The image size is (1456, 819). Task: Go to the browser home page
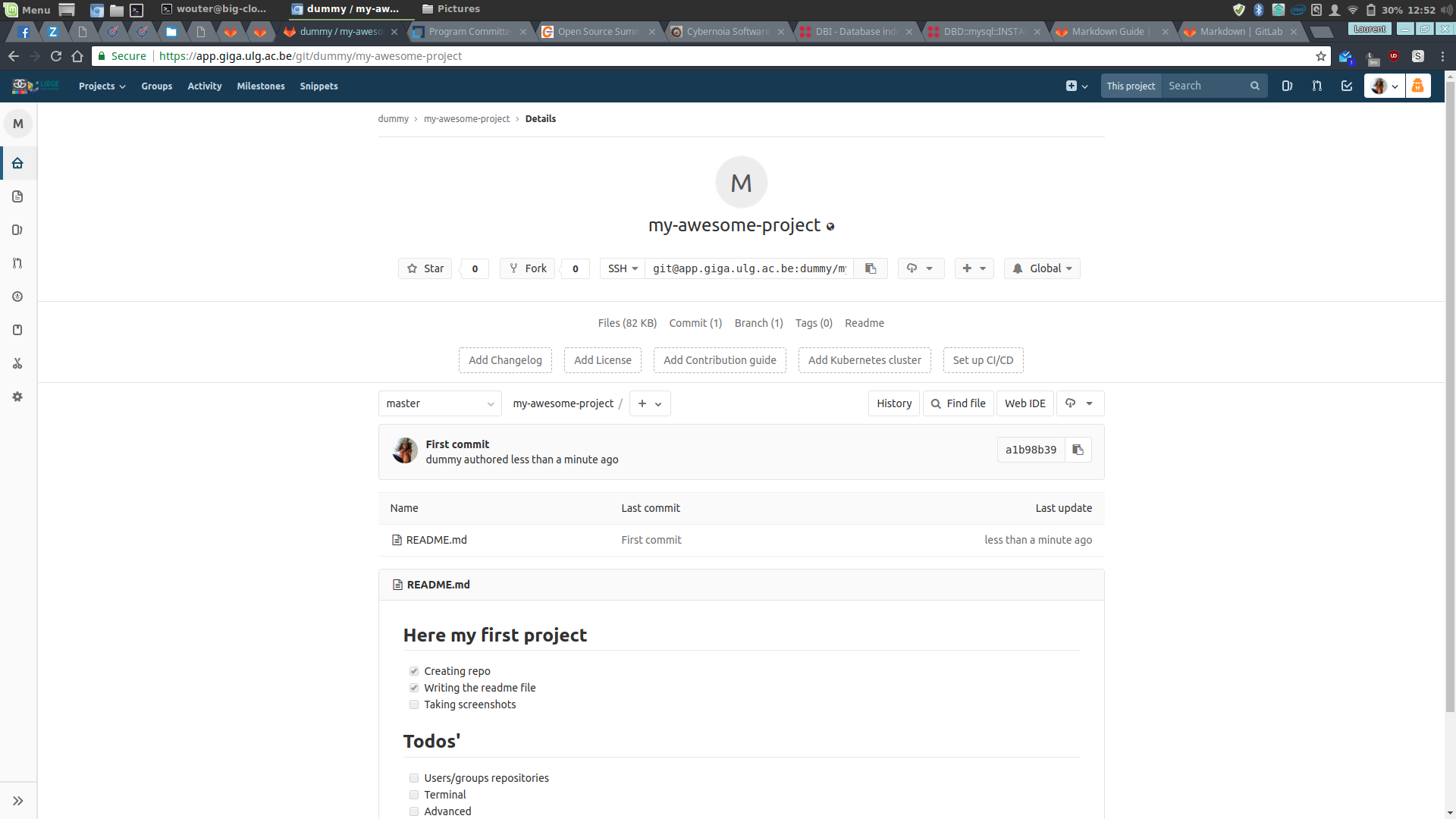pos(77,56)
